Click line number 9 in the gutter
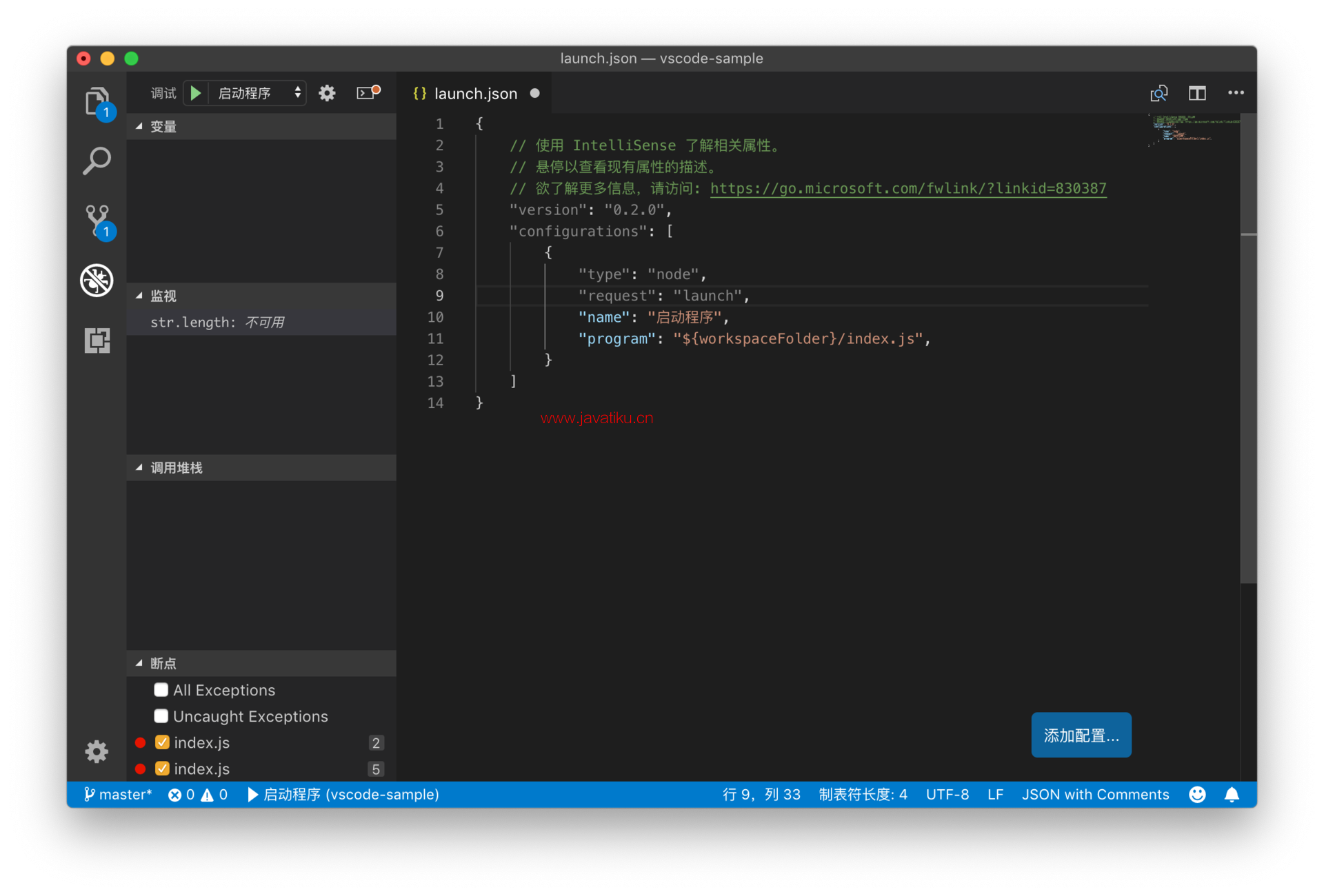The width and height of the screenshot is (1324, 896). pos(439,296)
